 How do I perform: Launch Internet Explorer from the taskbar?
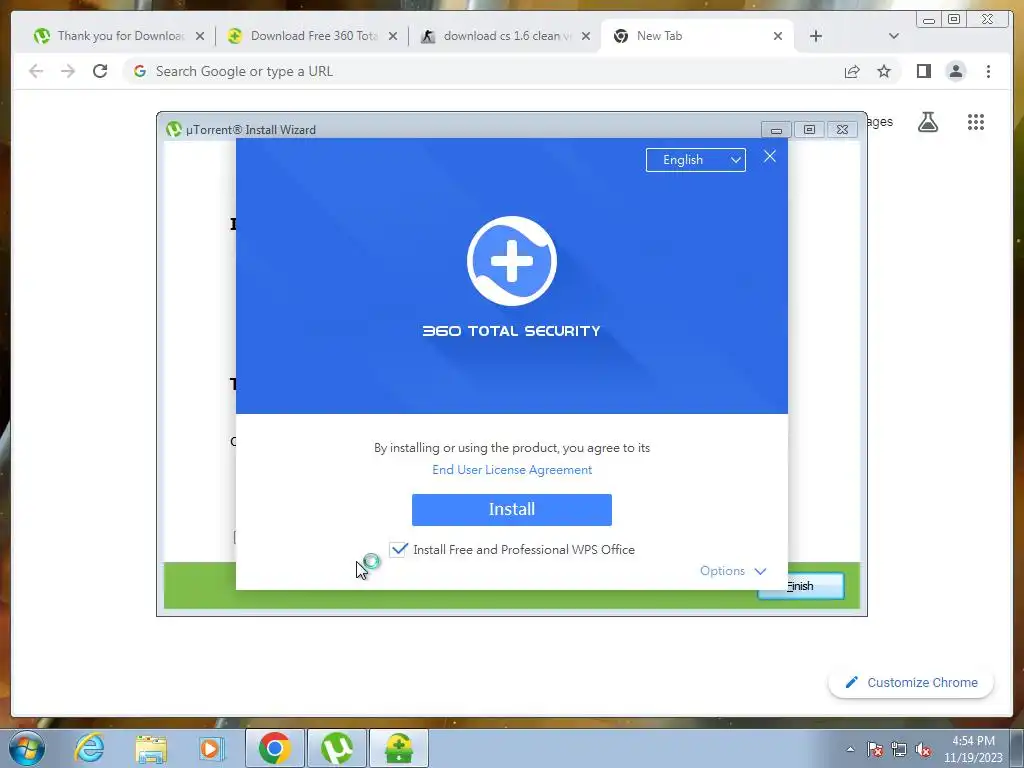click(89, 748)
